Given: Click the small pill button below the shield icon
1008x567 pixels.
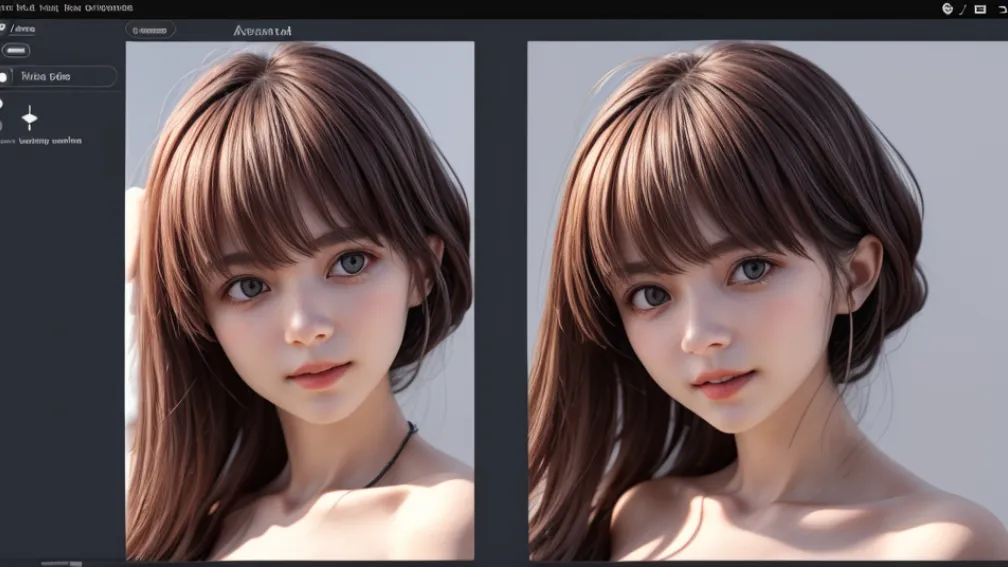Looking at the screenshot, I should click(15, 50).
